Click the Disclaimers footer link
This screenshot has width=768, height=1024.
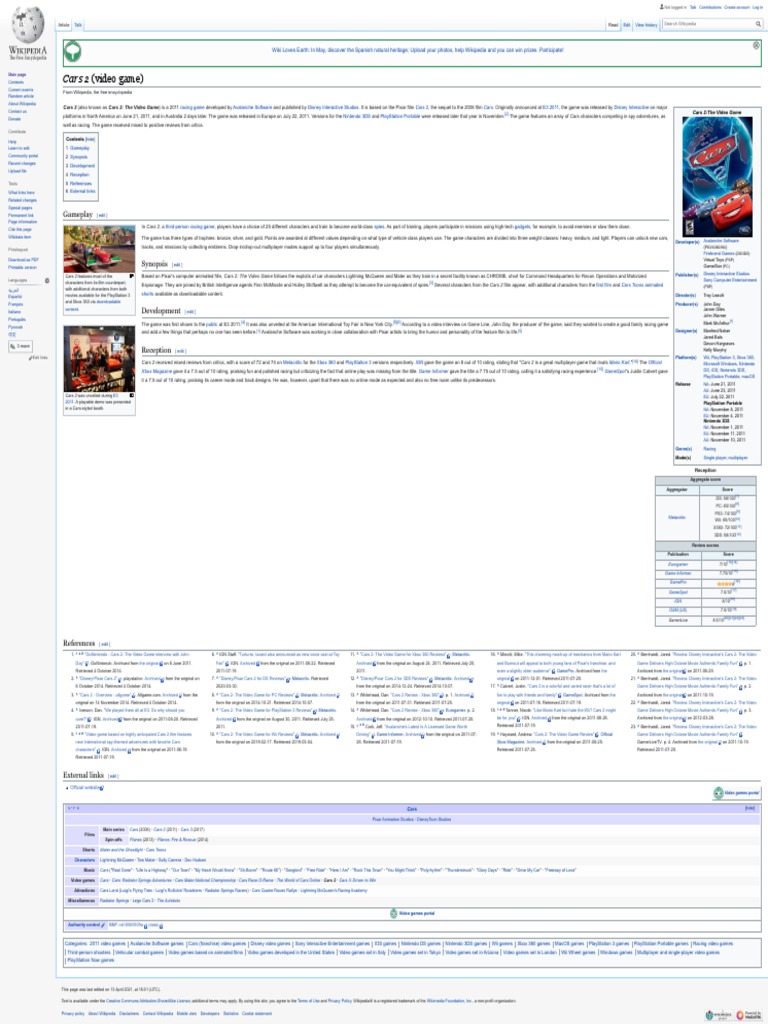tap(129, 1014)
